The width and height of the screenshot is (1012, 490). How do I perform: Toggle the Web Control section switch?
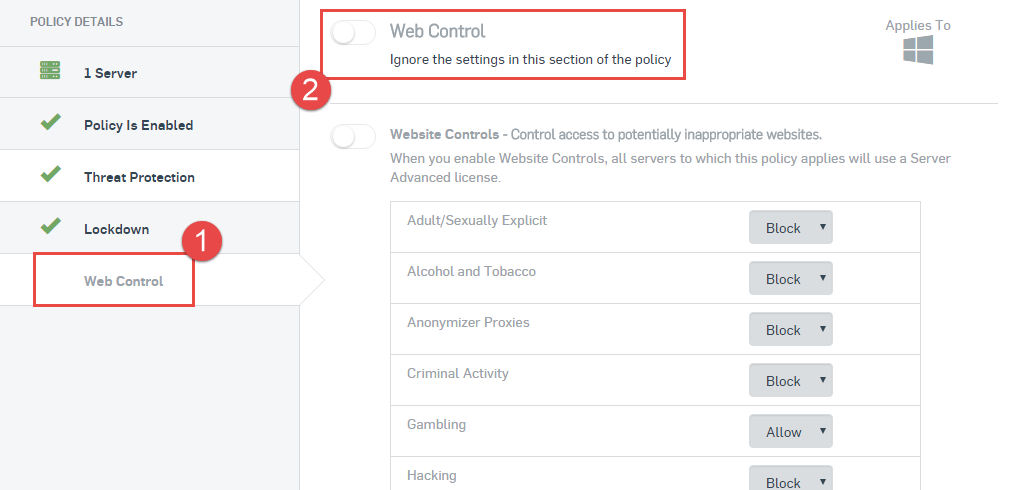pos(352,33)
